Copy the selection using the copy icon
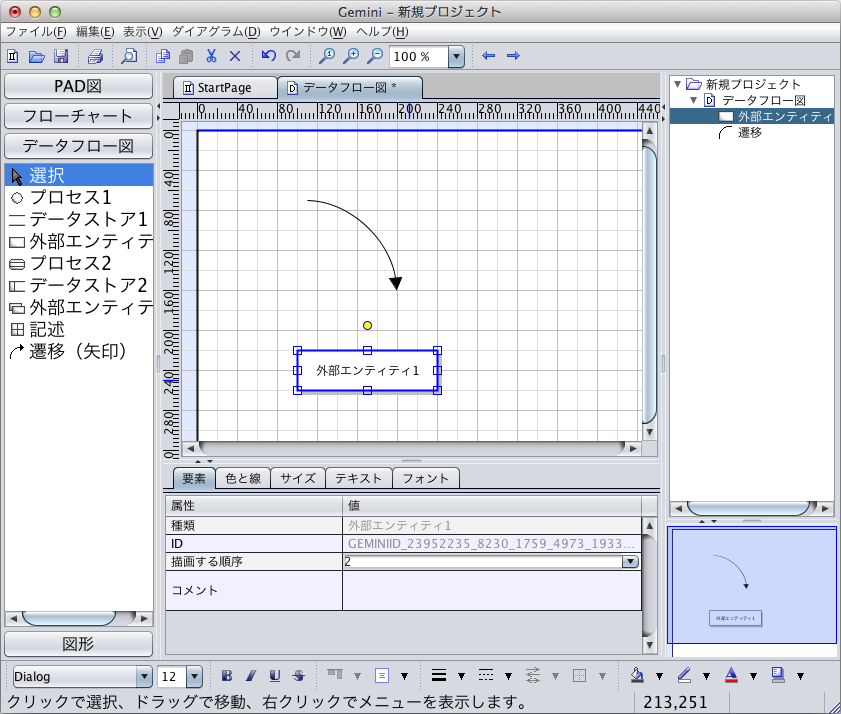Image resolution: width=841 pixels, height=714 pixels. coord(163,56)
